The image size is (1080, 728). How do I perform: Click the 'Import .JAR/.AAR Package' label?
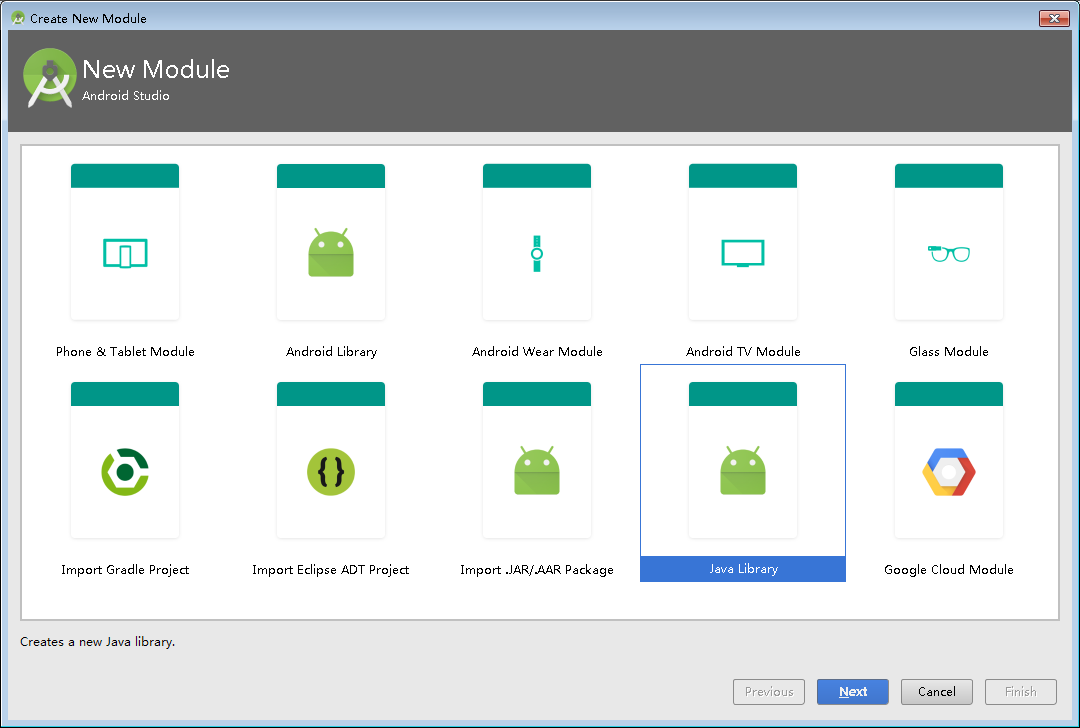tap(537, 570)
